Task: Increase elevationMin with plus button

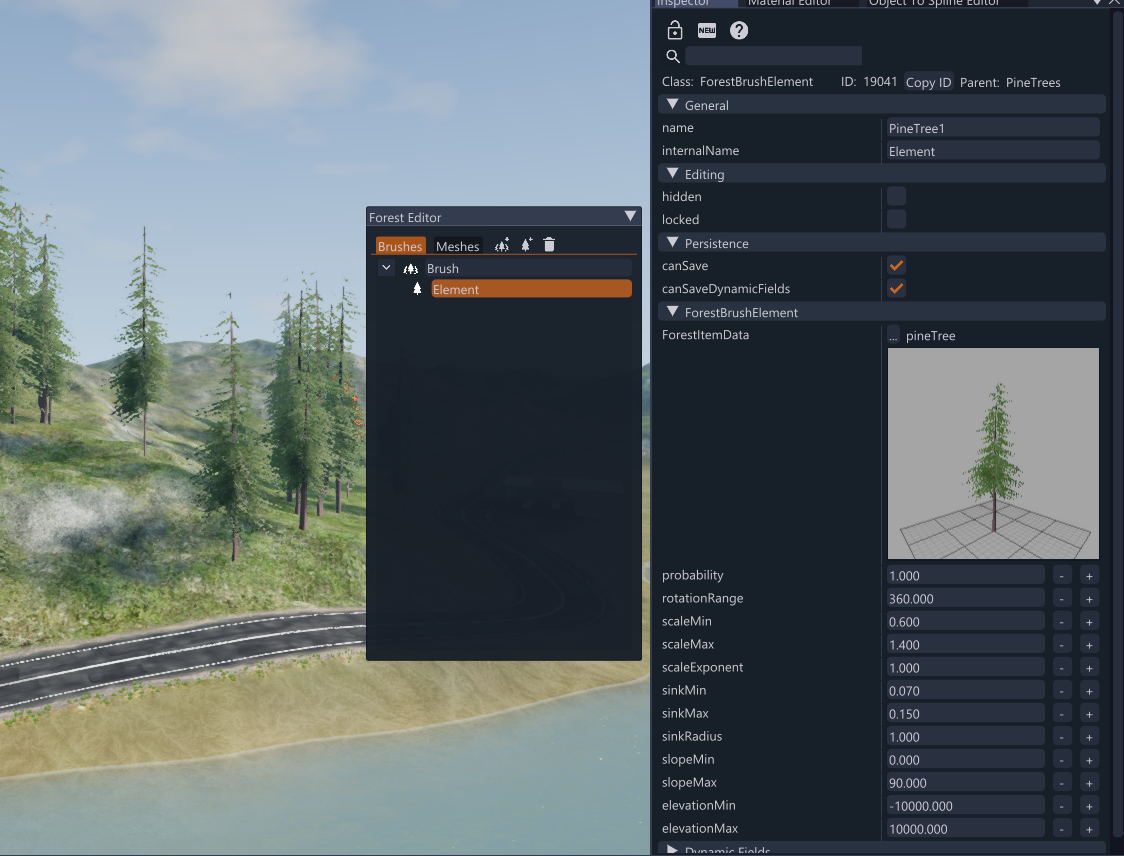Action: point(1089,806)
